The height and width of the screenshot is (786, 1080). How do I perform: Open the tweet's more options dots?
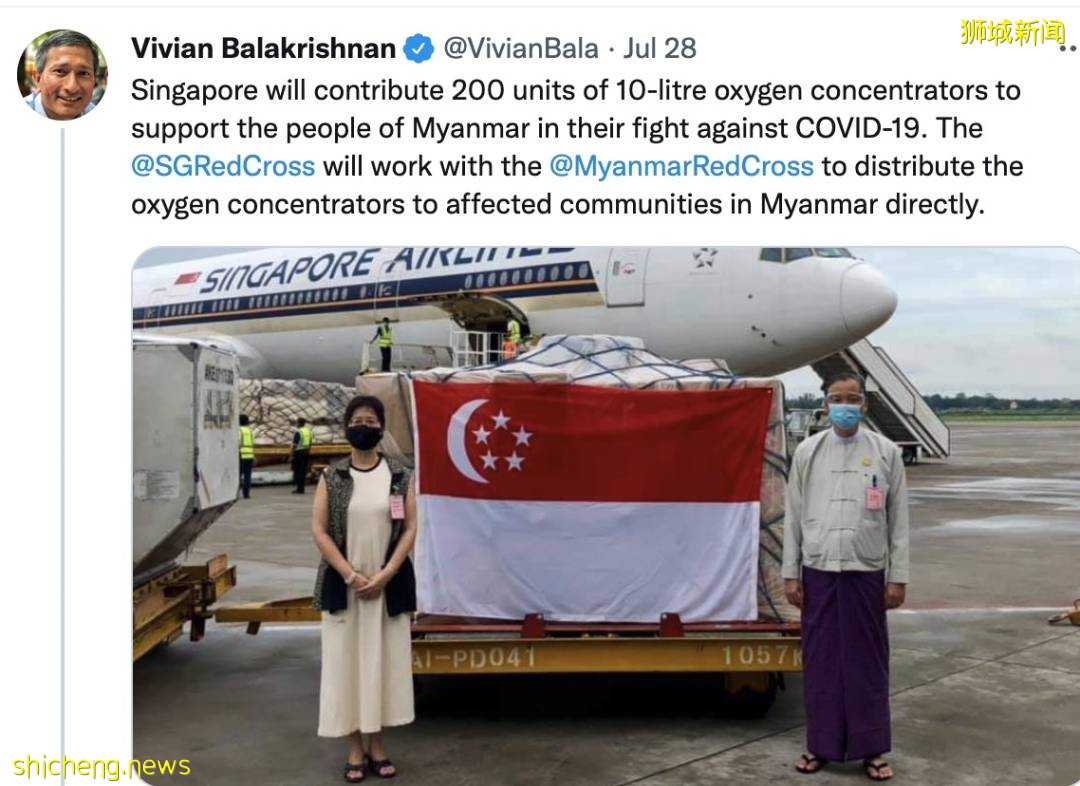click(1068, 48)
